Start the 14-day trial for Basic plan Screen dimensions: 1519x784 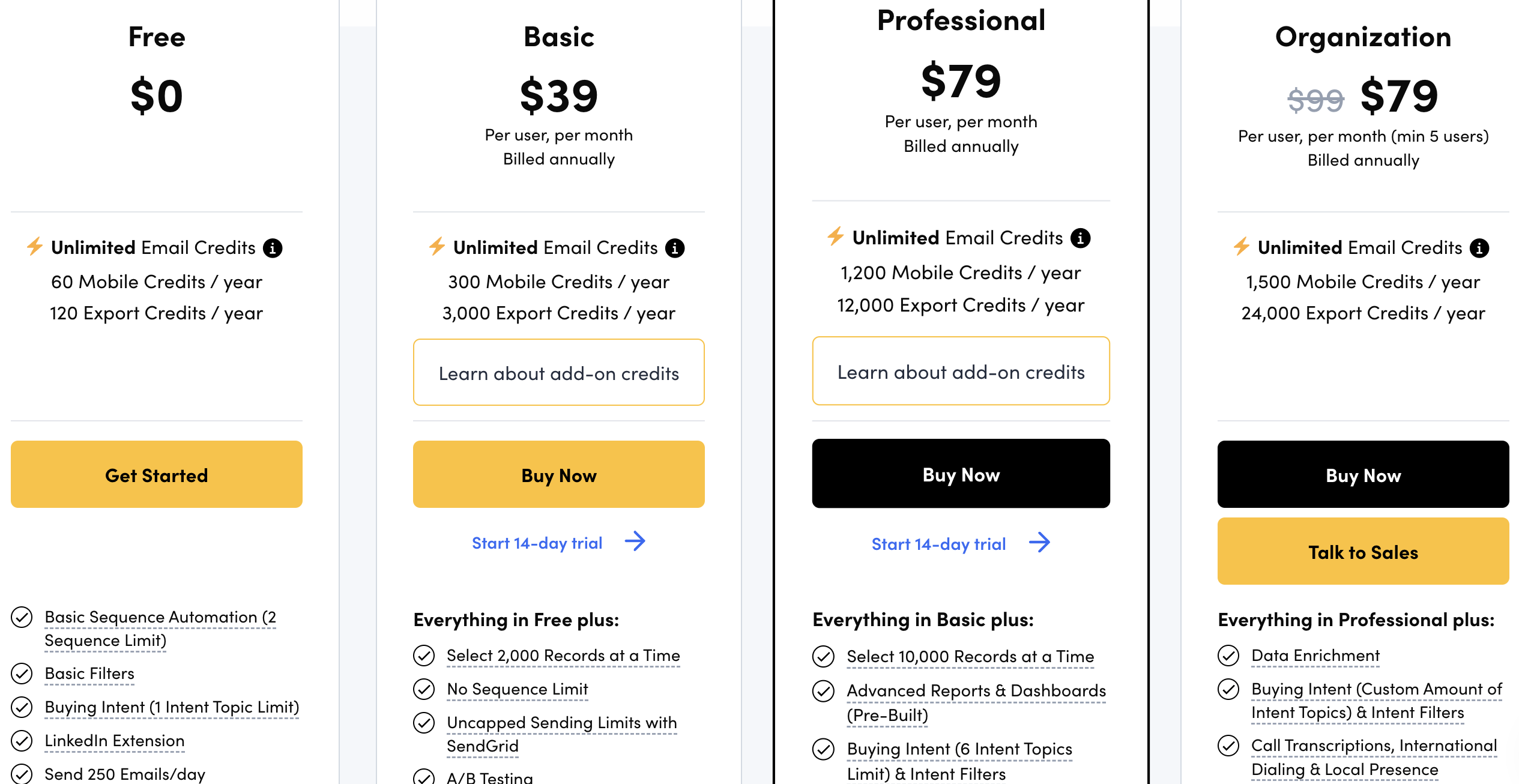point(537,543)
